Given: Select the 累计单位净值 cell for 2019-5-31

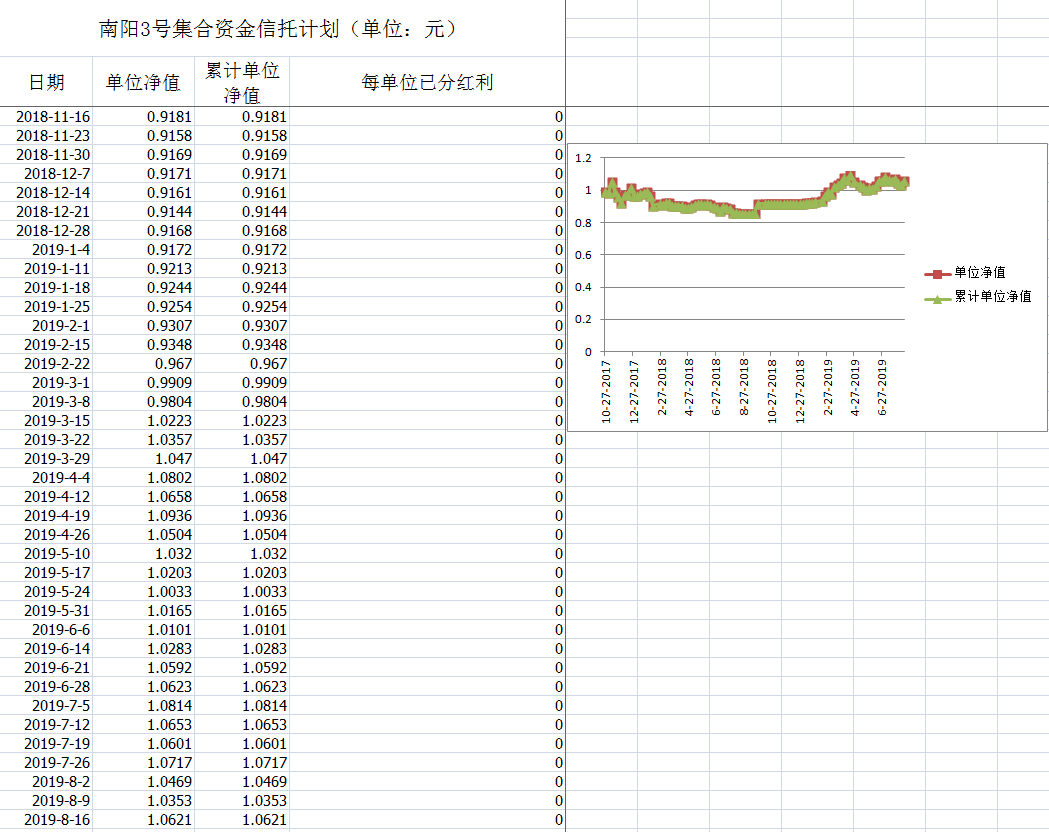Looking at the screenshot, I should coord(242,611).
